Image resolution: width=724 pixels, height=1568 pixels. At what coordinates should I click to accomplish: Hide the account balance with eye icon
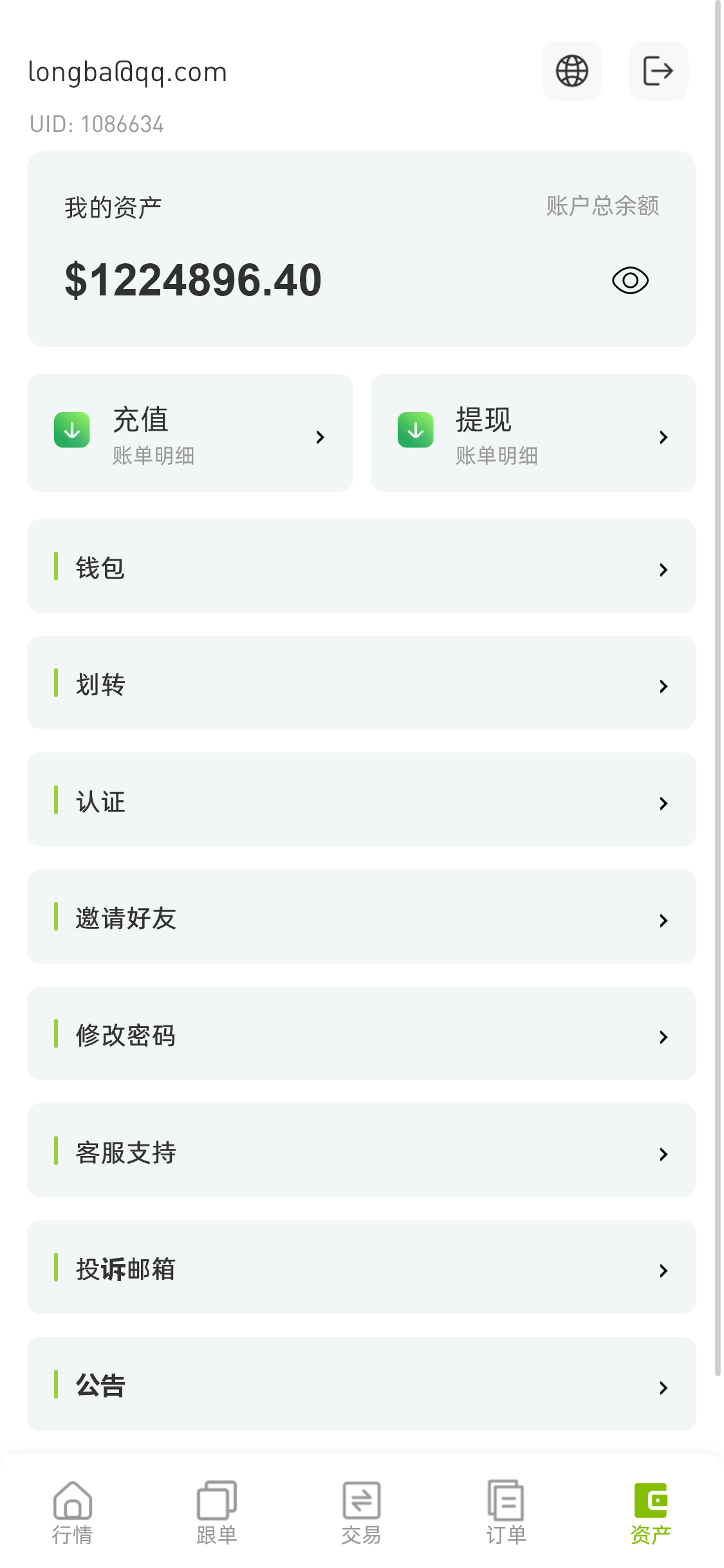click(630, 281)
